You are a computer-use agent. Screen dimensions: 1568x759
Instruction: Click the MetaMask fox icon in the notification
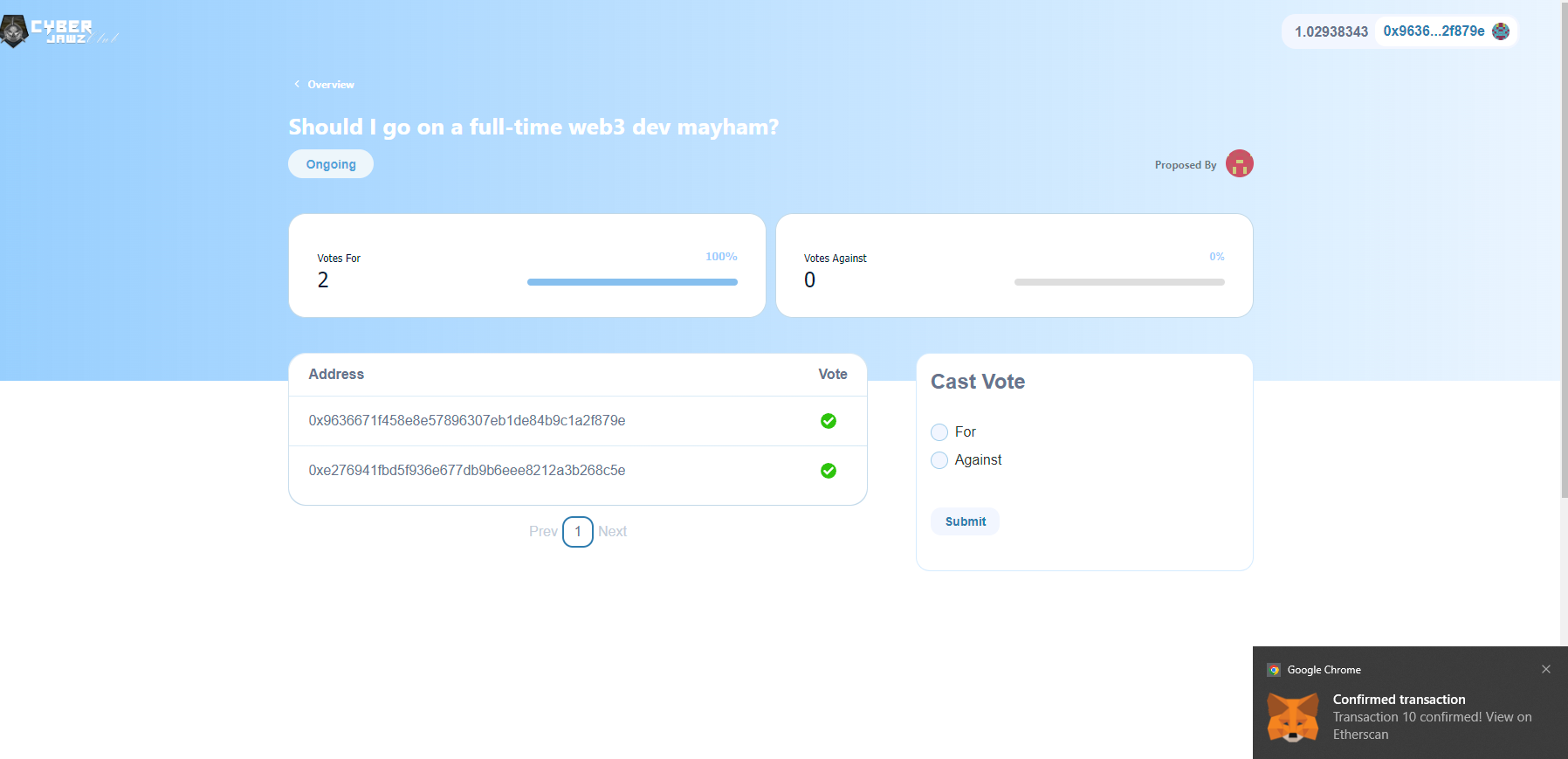1294,715
